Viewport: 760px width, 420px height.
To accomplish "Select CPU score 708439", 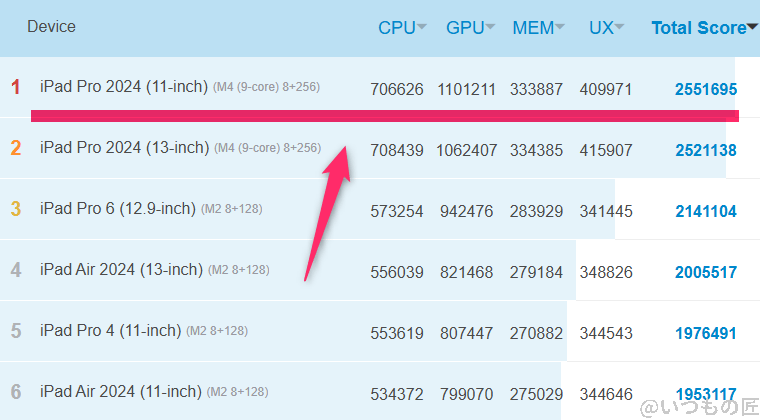I will click(x=397, y=150).
